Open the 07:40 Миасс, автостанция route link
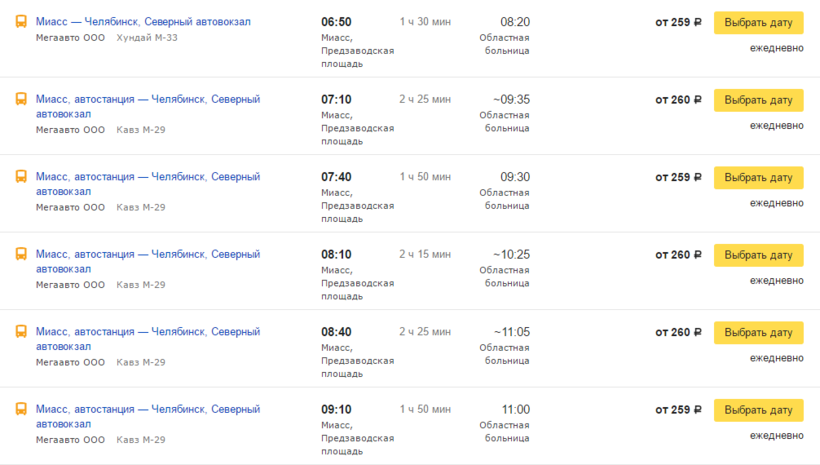Viewport: 820px width, 465px height. click(x=147, y=177)
